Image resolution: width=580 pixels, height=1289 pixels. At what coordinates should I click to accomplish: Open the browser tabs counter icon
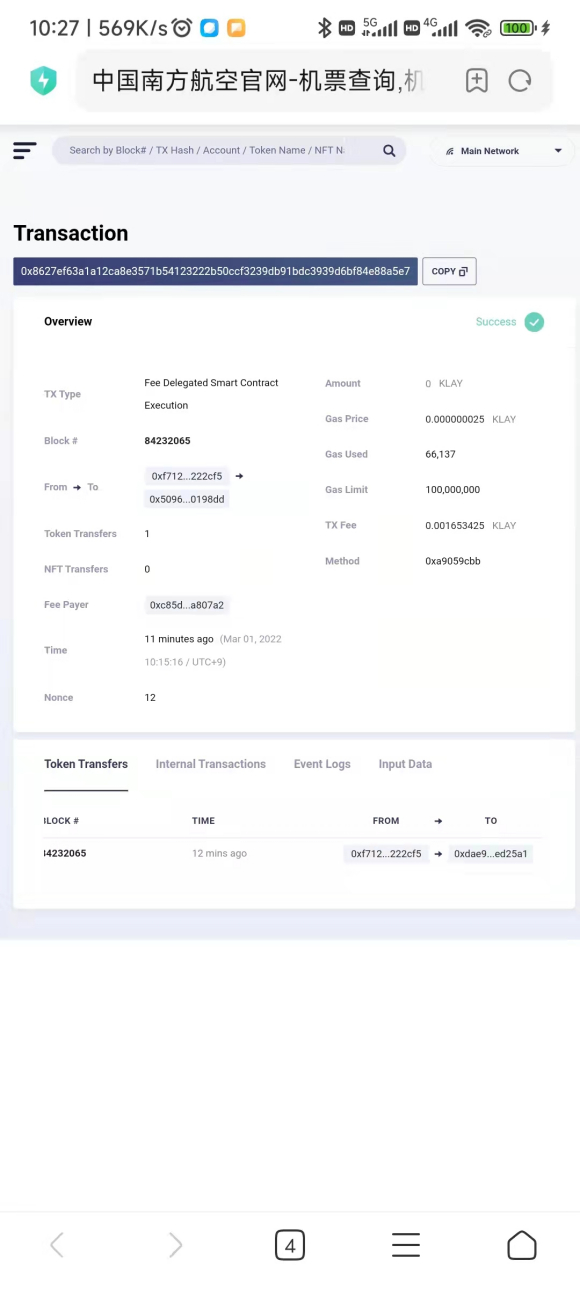(290, 1245)
